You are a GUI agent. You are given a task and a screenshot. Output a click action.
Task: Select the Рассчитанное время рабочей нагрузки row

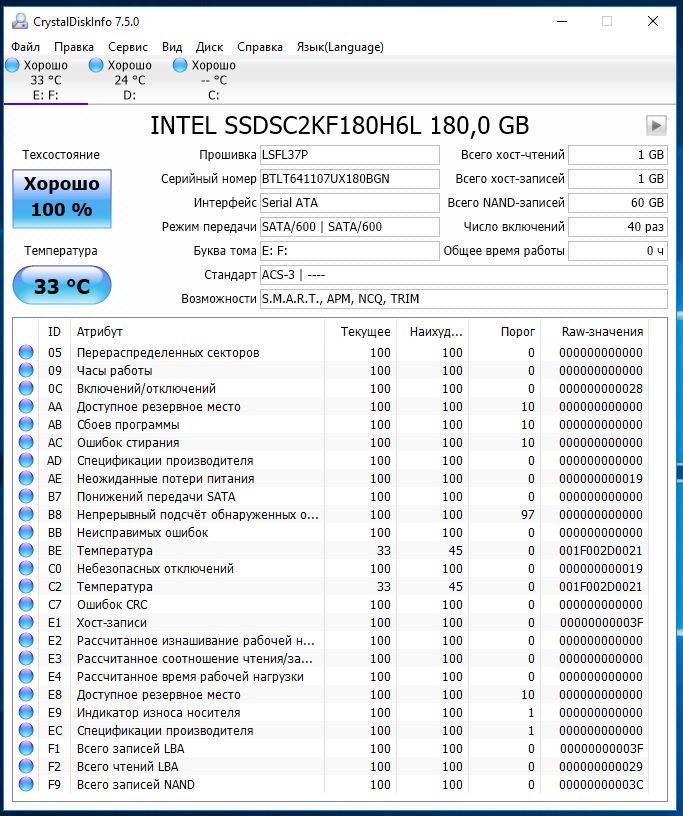tap(332, 677)
